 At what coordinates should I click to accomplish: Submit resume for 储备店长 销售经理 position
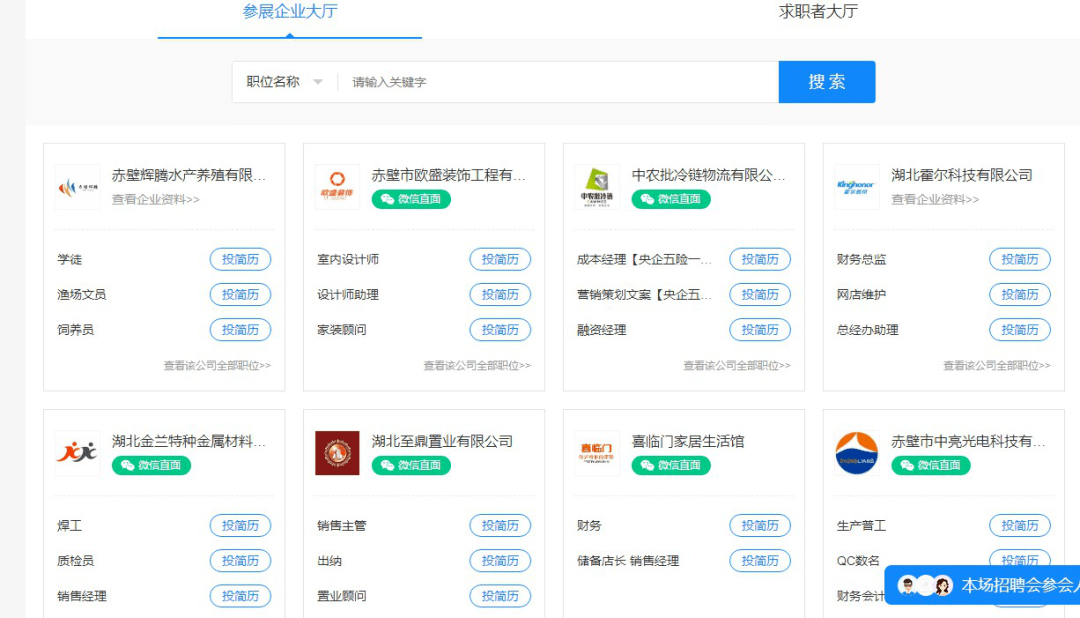pos(760,560)
